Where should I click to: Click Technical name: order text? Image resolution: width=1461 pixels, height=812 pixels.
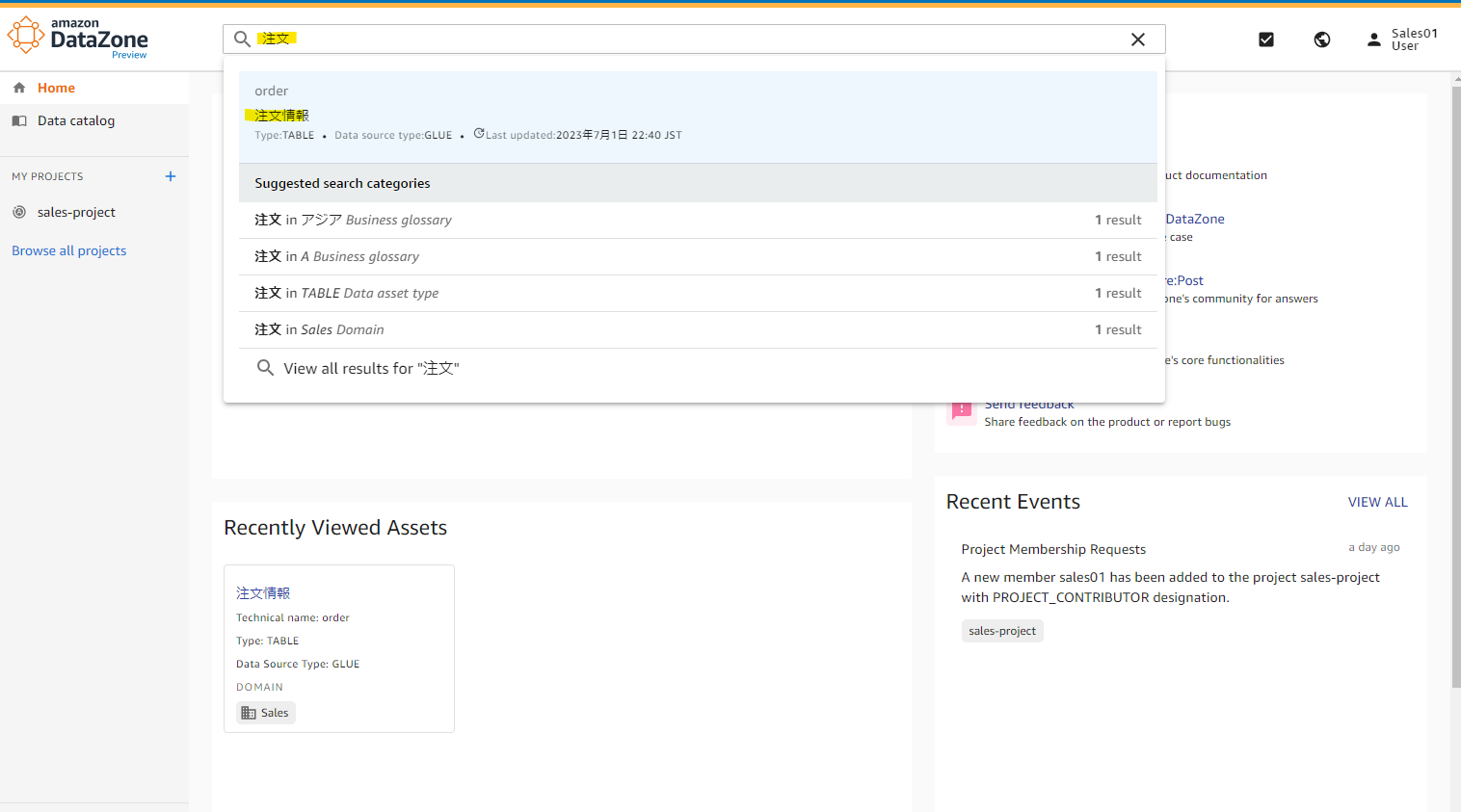(x=293, y=617)
